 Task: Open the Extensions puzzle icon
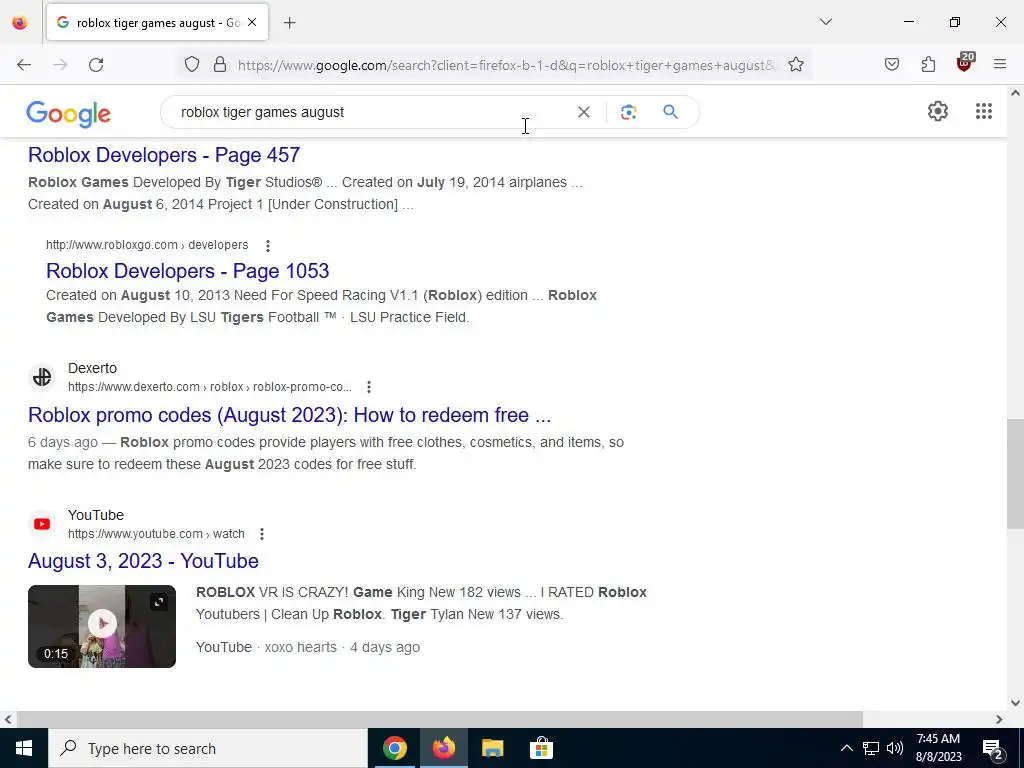point(928,65)
